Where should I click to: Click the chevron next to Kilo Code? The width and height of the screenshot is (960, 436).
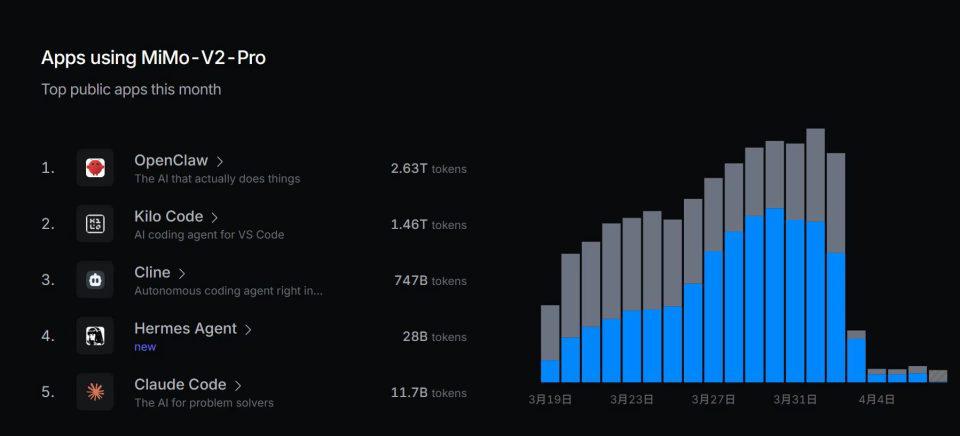click(215, 217)
